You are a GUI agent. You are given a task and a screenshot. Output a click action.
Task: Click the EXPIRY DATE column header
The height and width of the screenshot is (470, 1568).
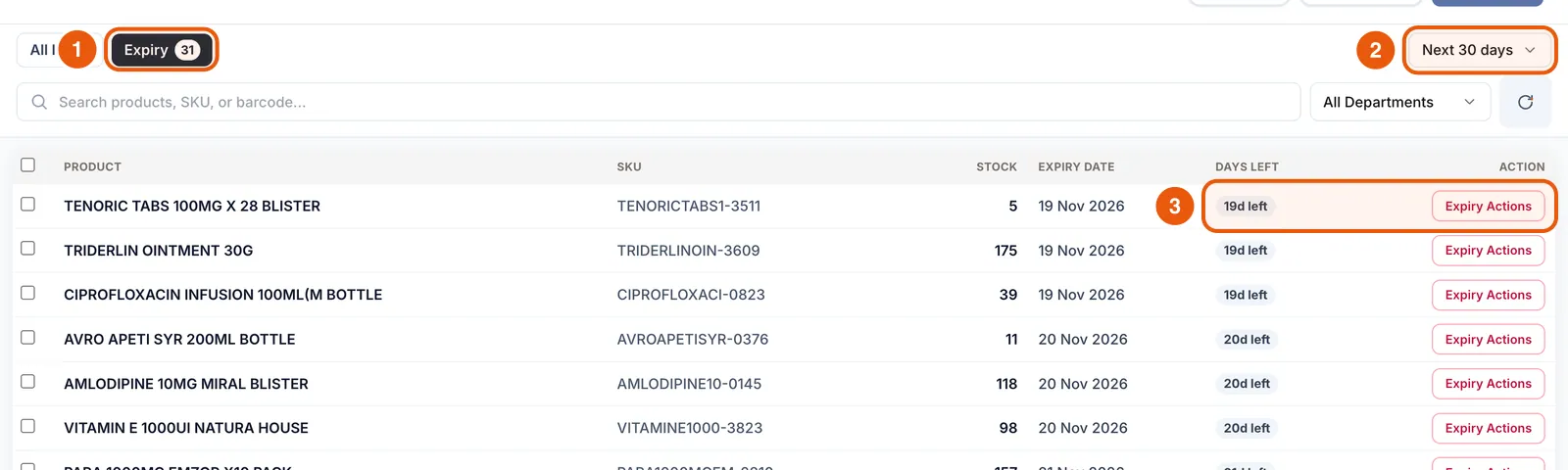pyautogui.click(x=1076, y=166)
